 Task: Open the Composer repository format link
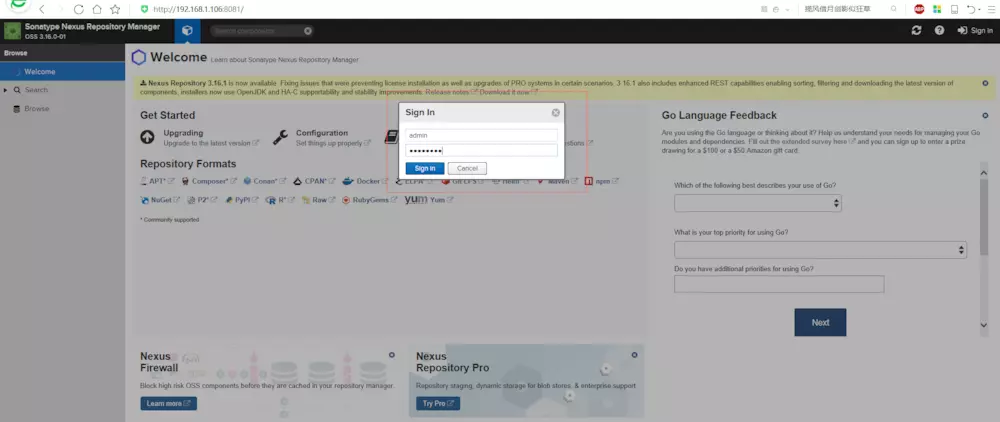[x=209, y=181]
